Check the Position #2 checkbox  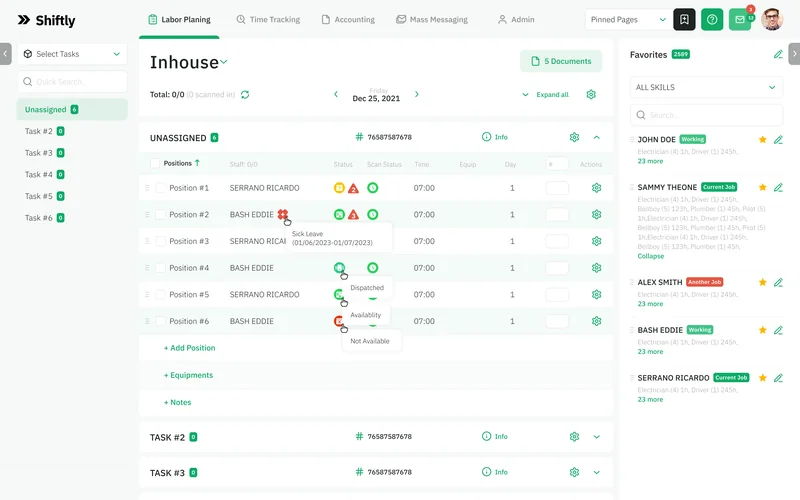click(x=160, y=214)
